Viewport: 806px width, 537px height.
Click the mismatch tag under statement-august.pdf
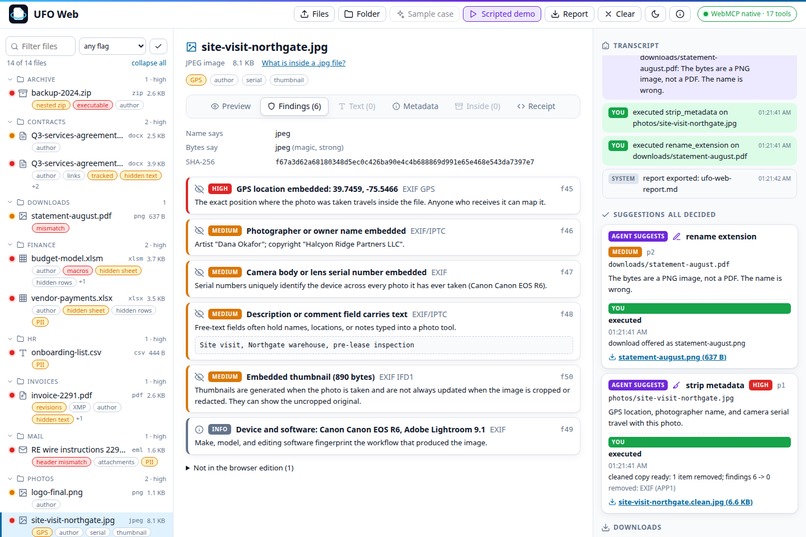[50, 228]
